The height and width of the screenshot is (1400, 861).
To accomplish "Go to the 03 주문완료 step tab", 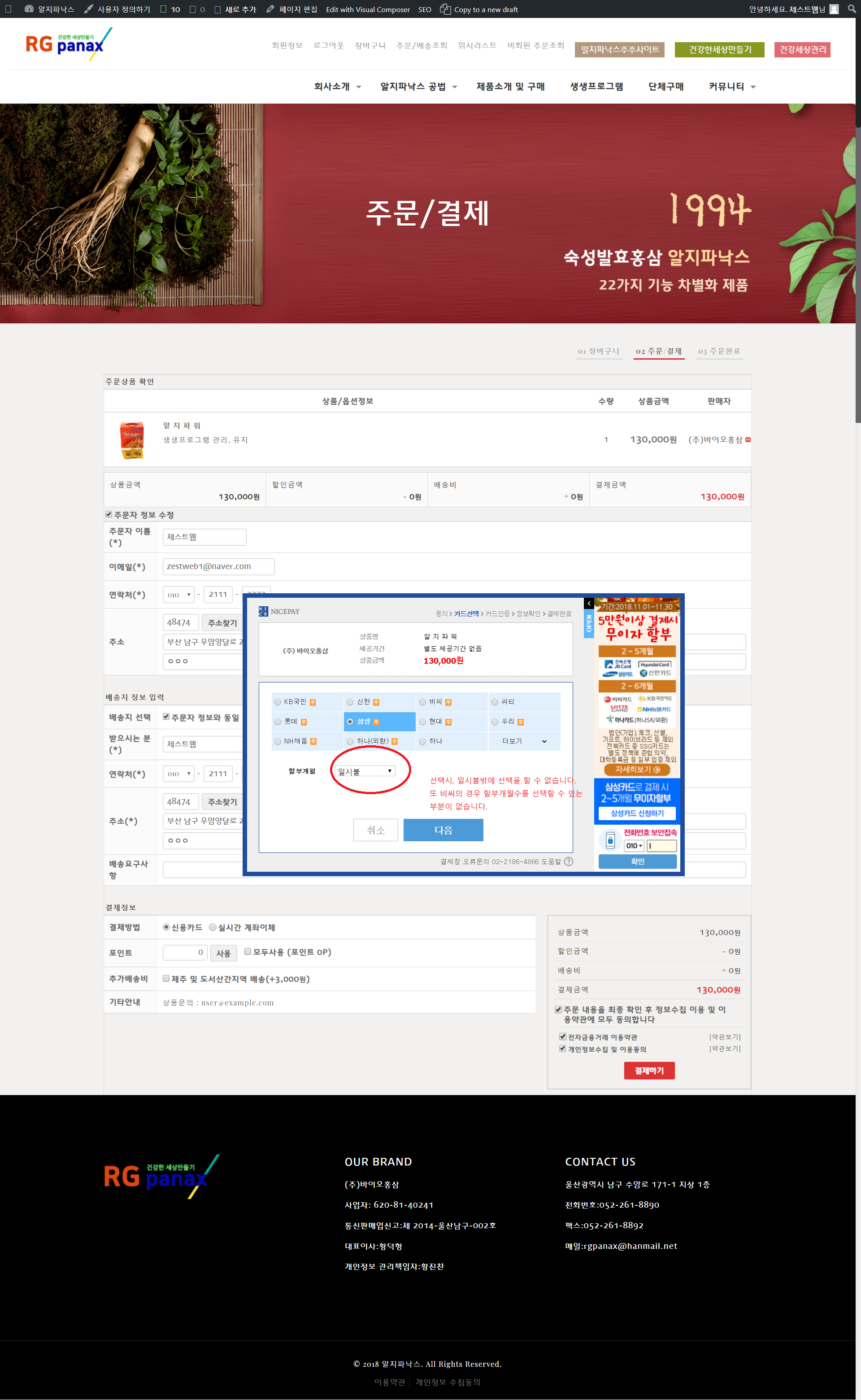I will point(719,351).
